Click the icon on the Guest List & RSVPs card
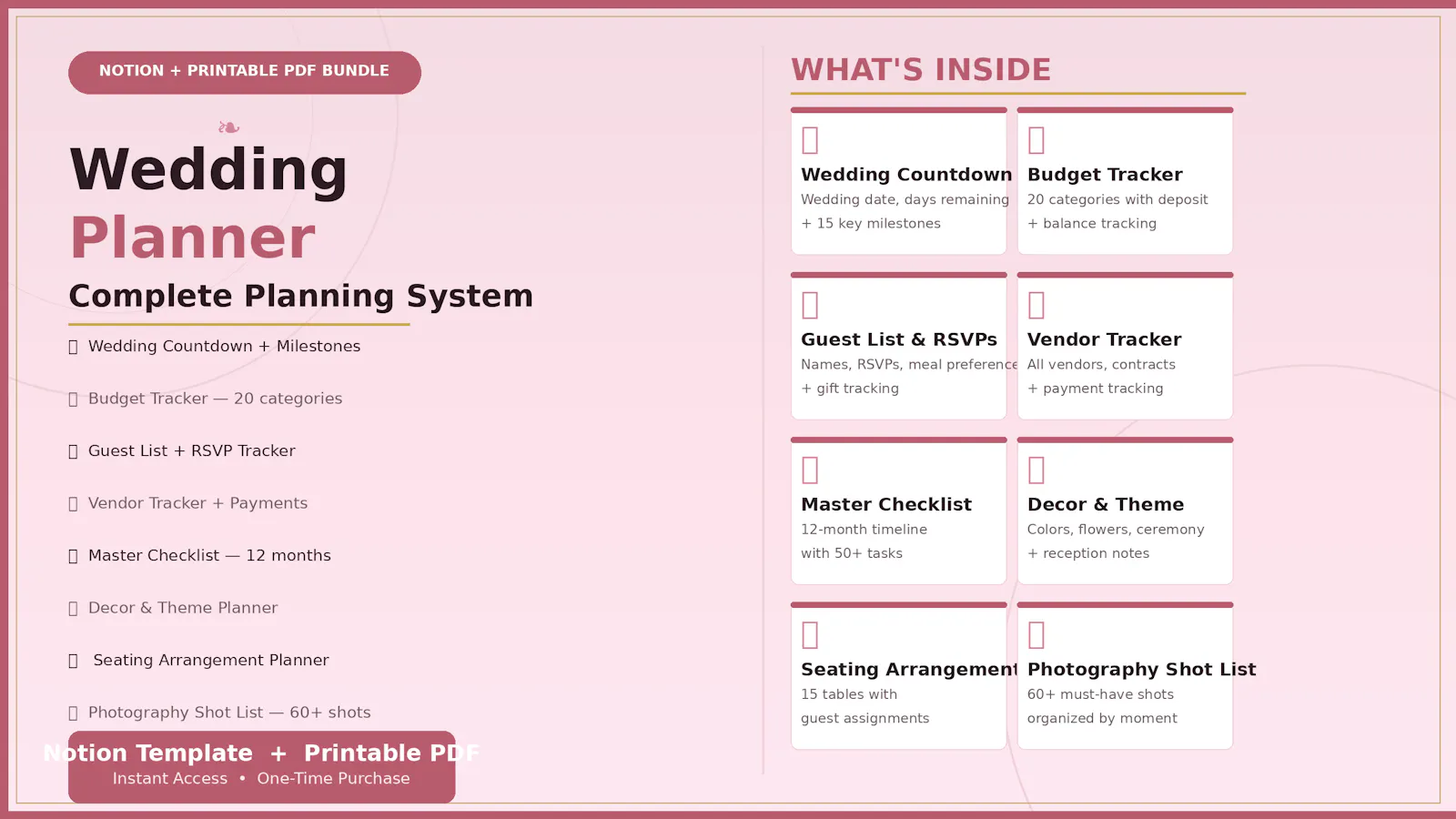Screen dimensions: 1456x819 click(810, 305)
